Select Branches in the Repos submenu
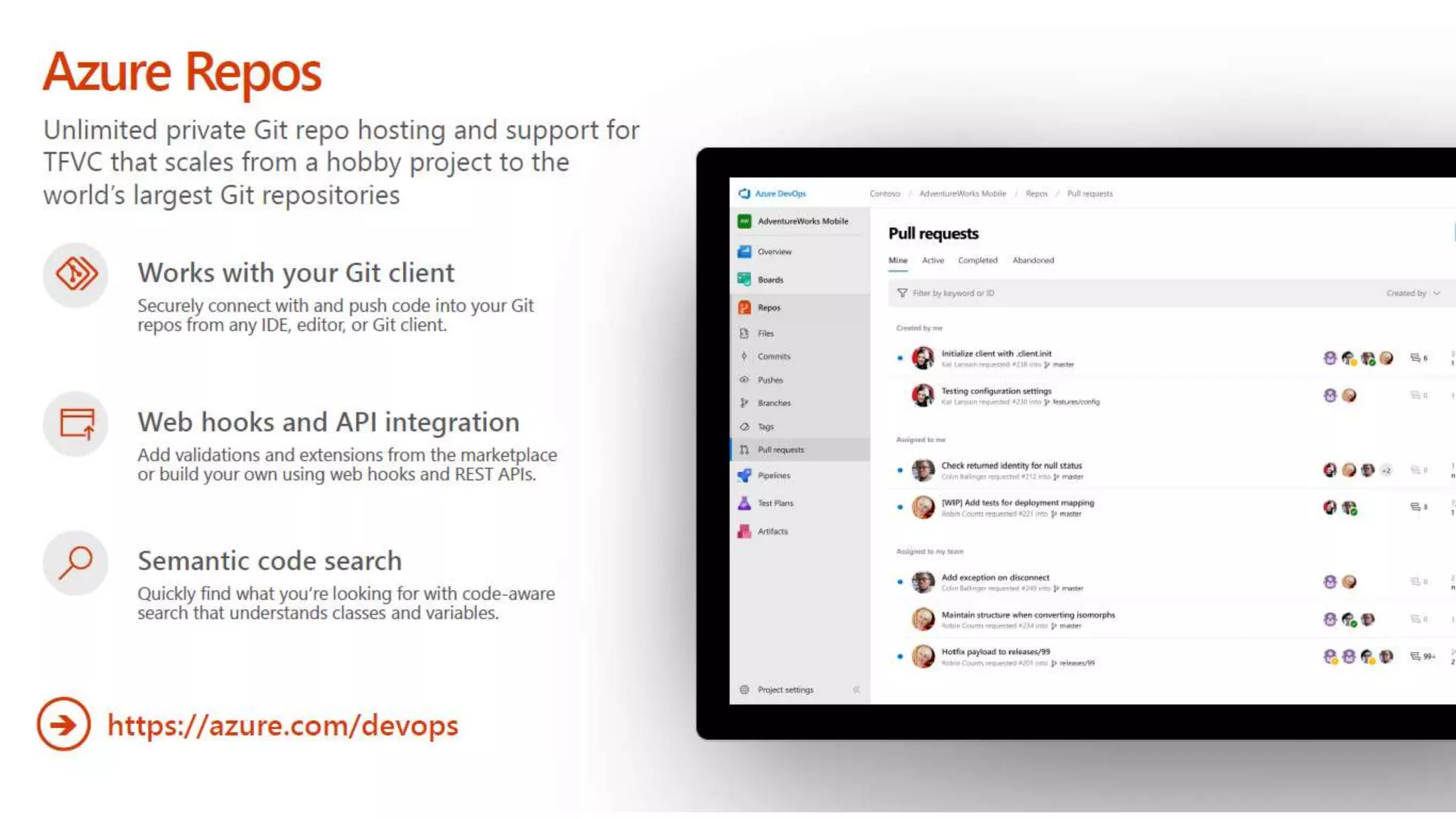The height and width of the screenshot is (819, 1456). [x=773, y=403]
